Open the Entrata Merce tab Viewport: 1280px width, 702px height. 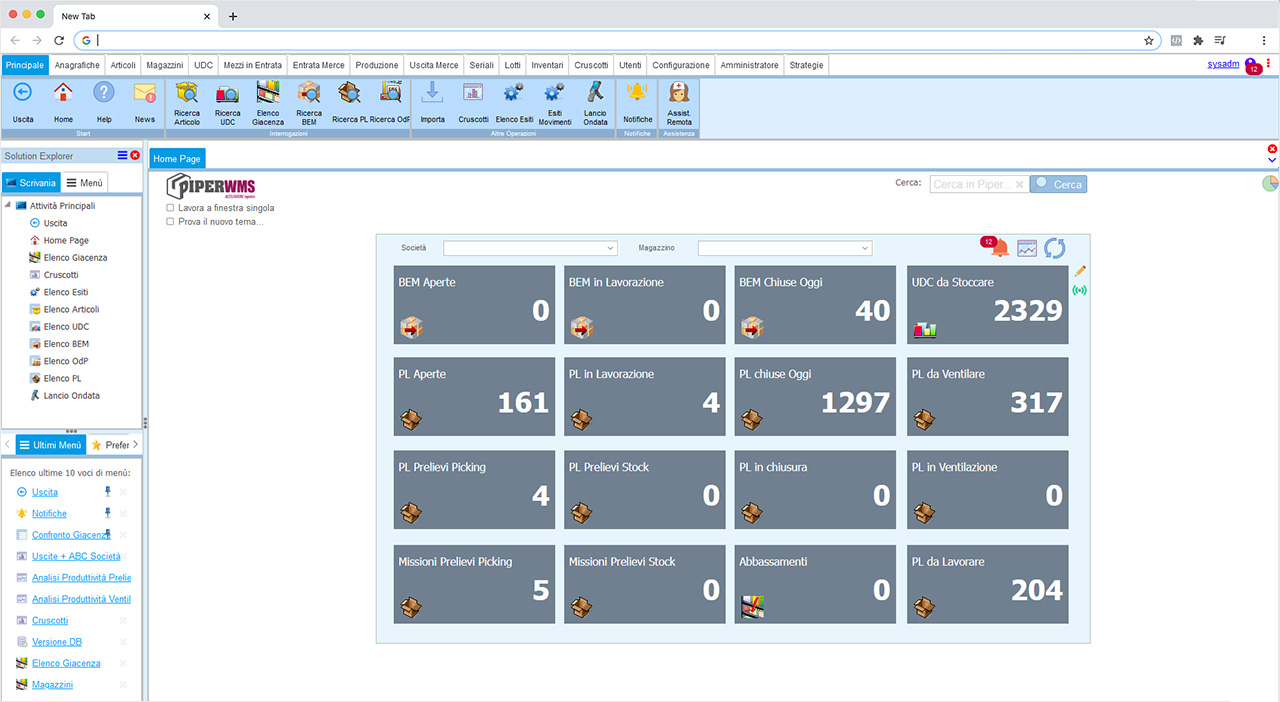click(x=319, y=65)
